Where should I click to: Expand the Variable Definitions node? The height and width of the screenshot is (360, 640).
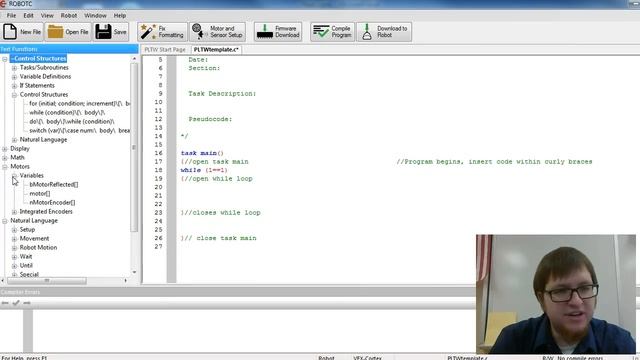coord(14,77)
